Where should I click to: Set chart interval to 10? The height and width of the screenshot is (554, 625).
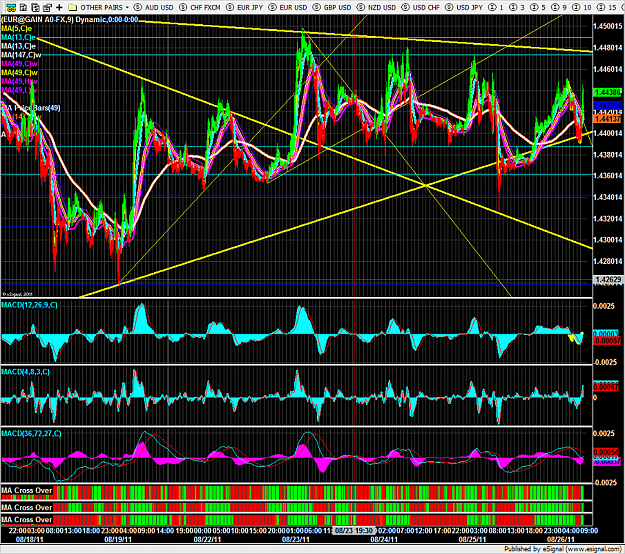[582, 7]
